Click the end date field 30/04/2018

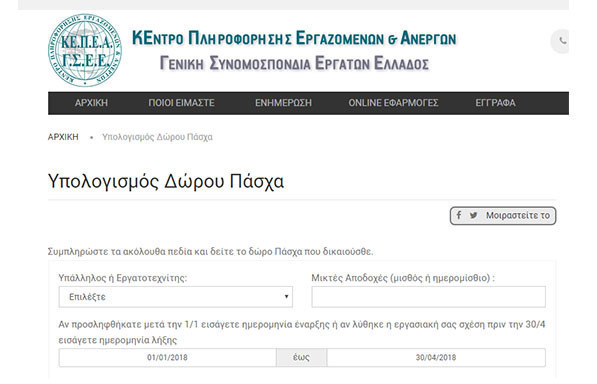pos(436,357)
